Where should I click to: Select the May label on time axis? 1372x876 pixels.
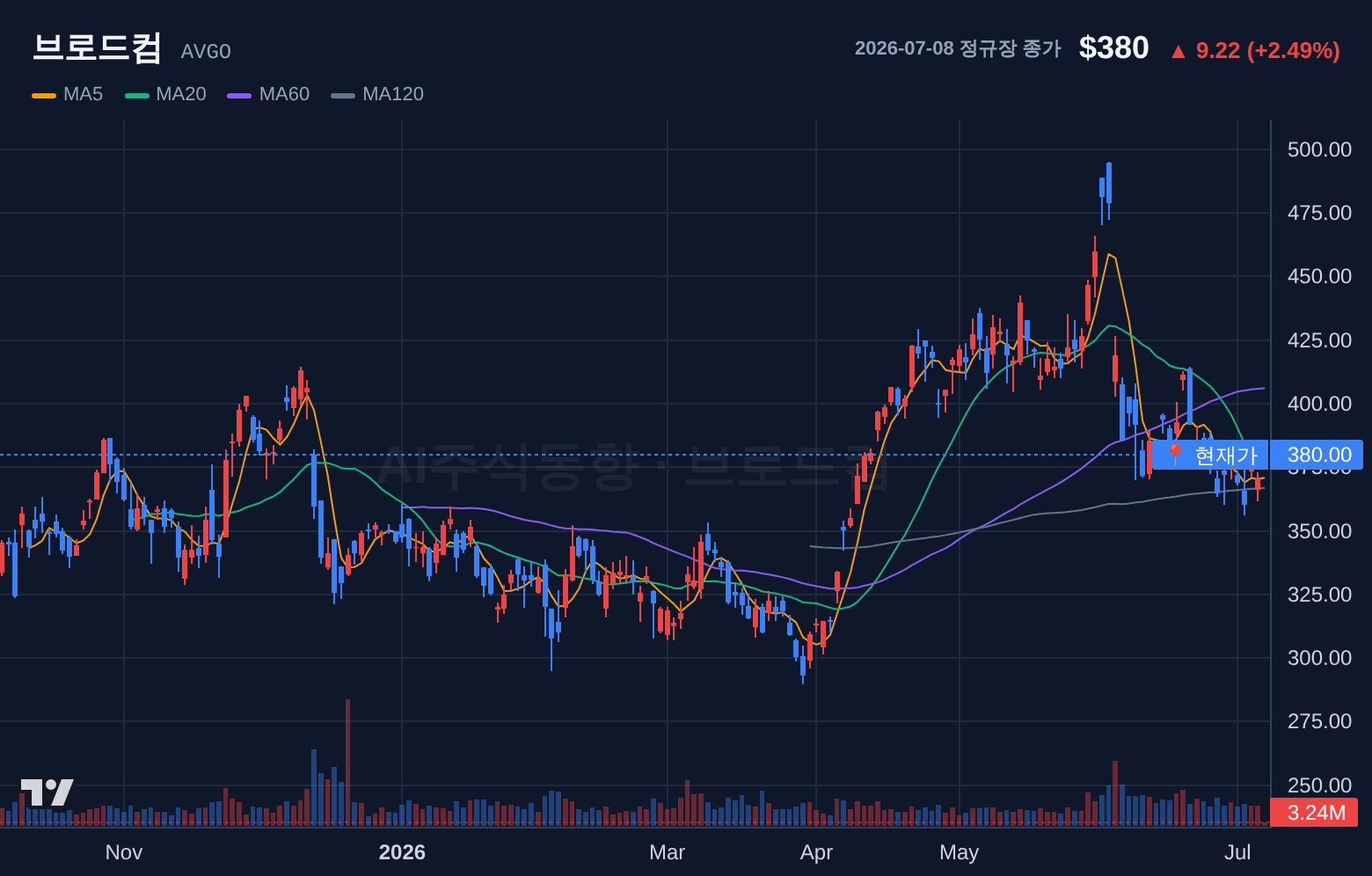click(959, 852)
